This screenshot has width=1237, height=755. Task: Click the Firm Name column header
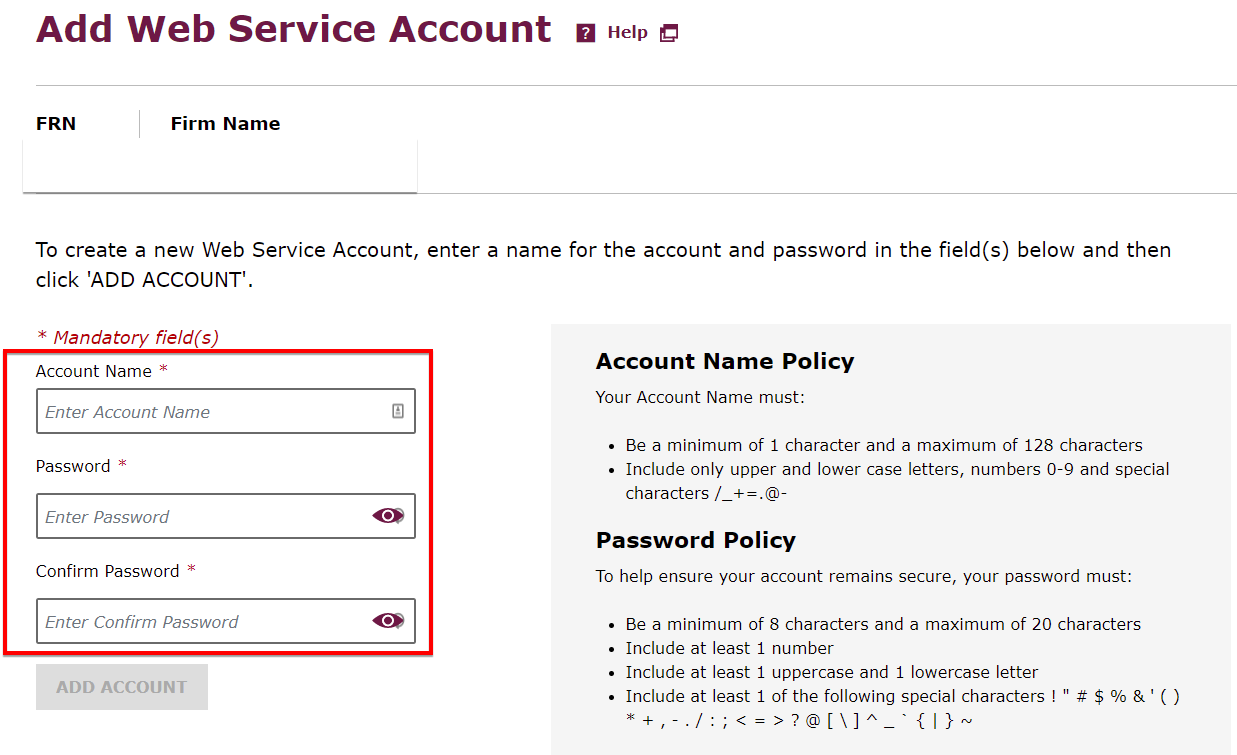(x=225, y=124)
